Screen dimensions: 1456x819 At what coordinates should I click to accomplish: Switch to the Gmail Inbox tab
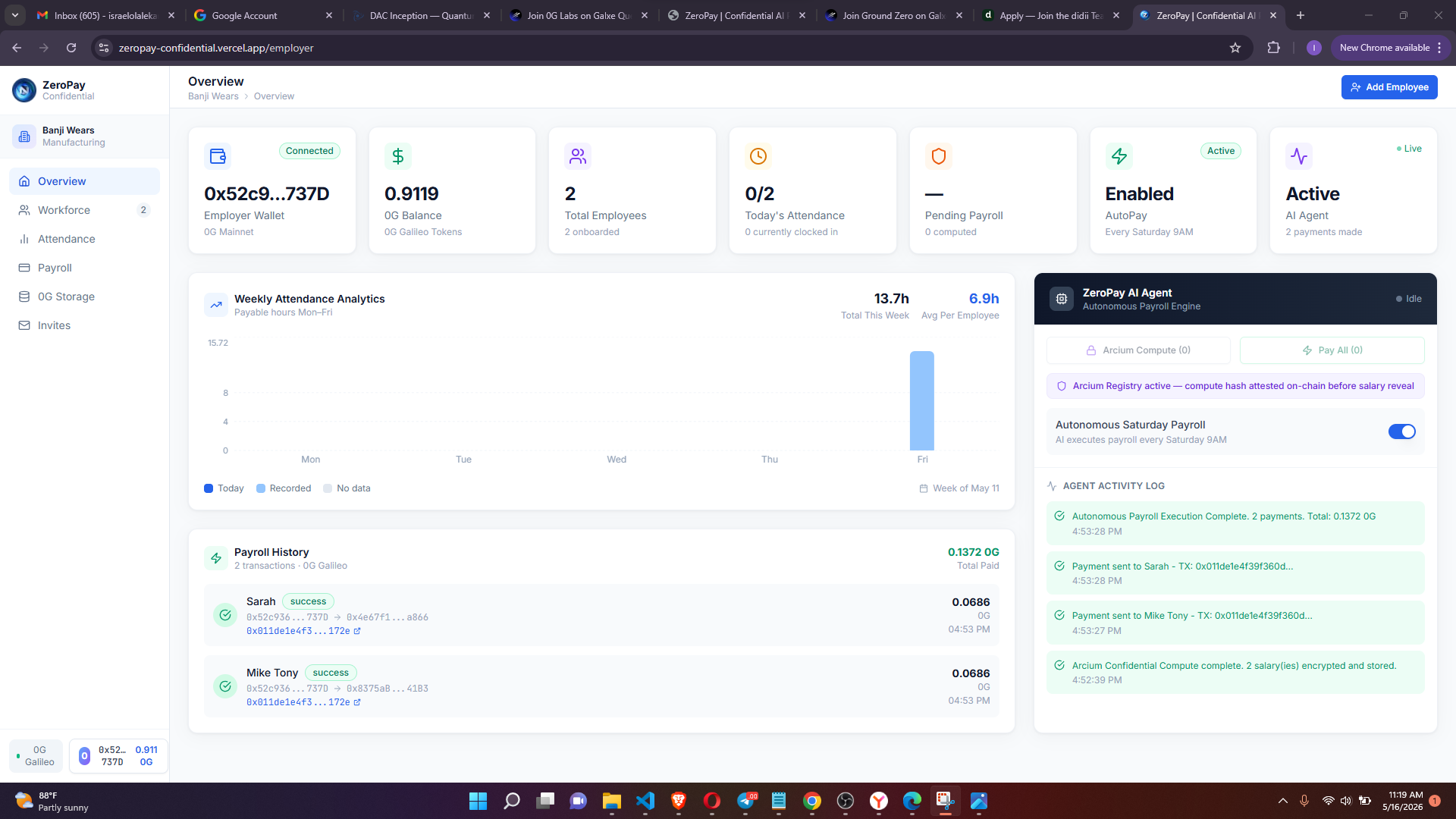104,15
